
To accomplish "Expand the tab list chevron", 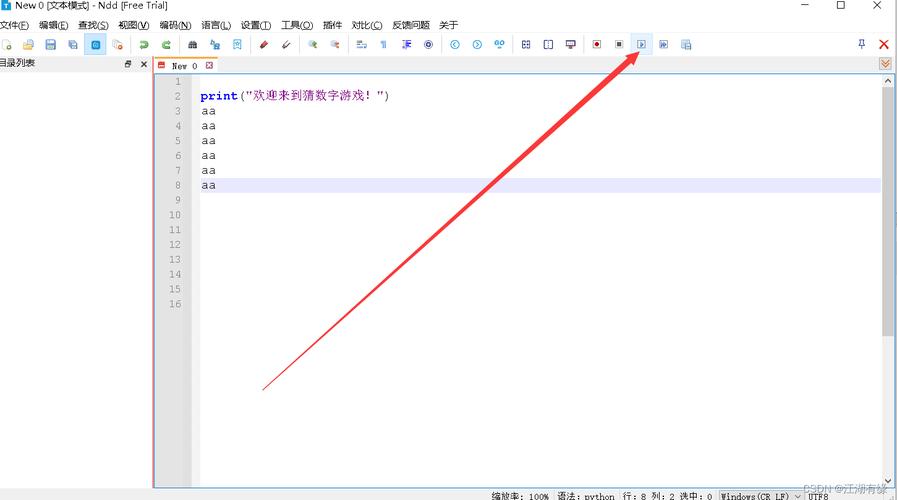I will click(886, 64).
